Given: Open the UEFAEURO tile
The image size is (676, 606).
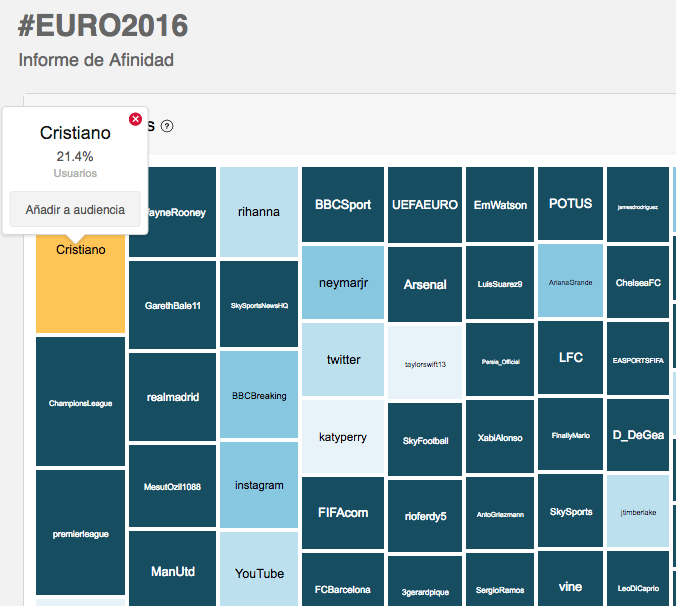Looking at the screenshot, I should [425, 205].
